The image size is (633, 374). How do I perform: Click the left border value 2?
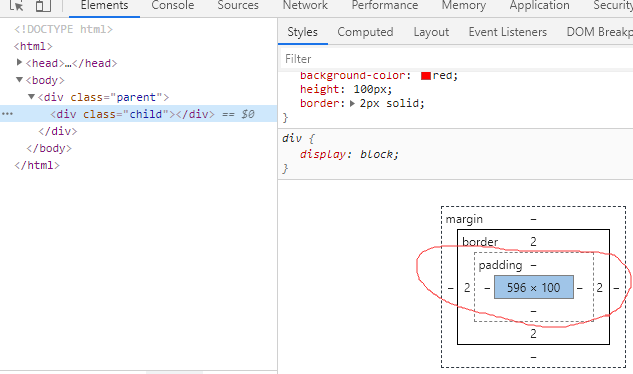click(467, 288)
